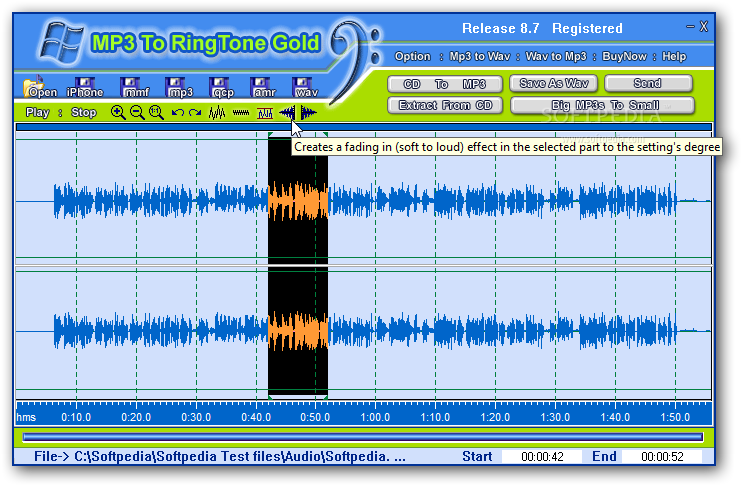The height and width of the screenshot is (486, 743).
Task: Apply the fade in effect
Action: tap(287, 113)
